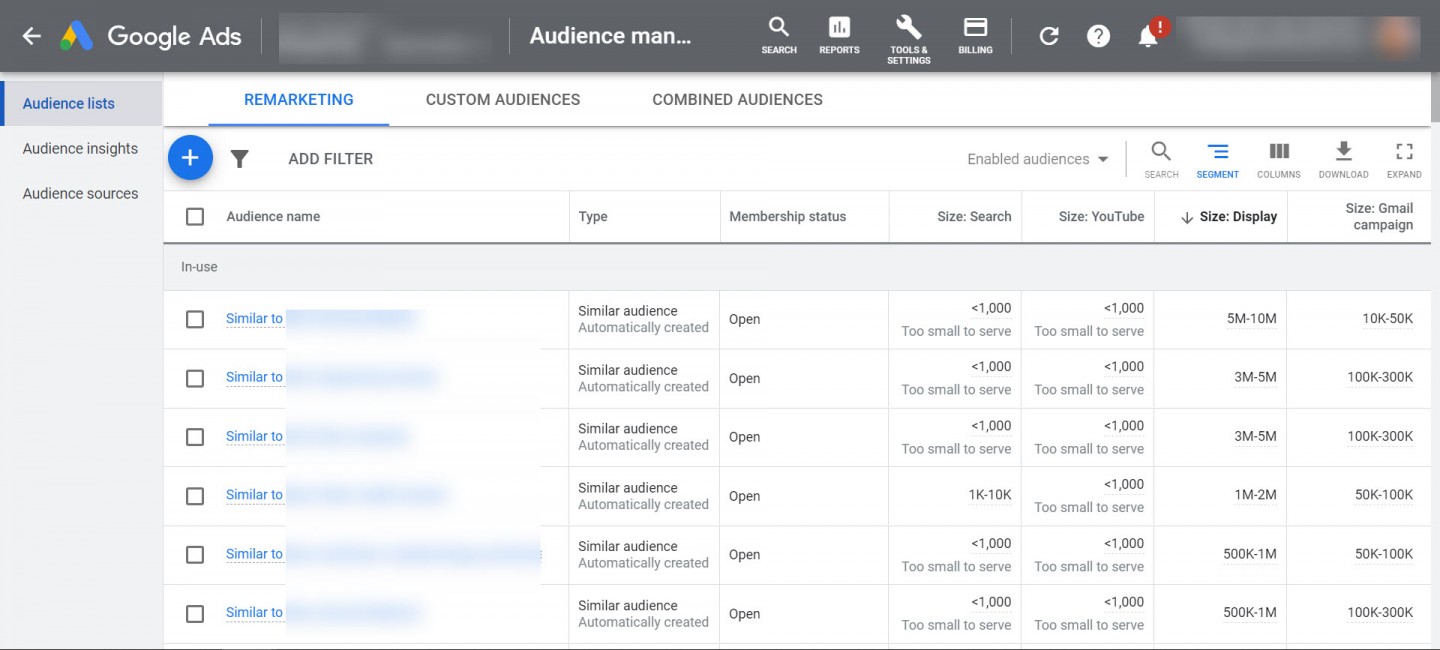This screenshot has height=650, width=1440.
Task: Open the Enabled audiences dropdown
Action: [x=1037, y=159]
